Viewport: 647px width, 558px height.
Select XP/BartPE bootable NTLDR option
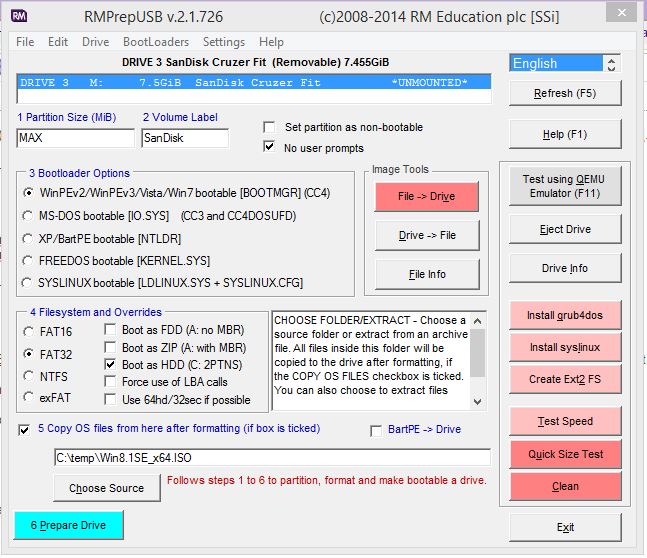point(28,239)
